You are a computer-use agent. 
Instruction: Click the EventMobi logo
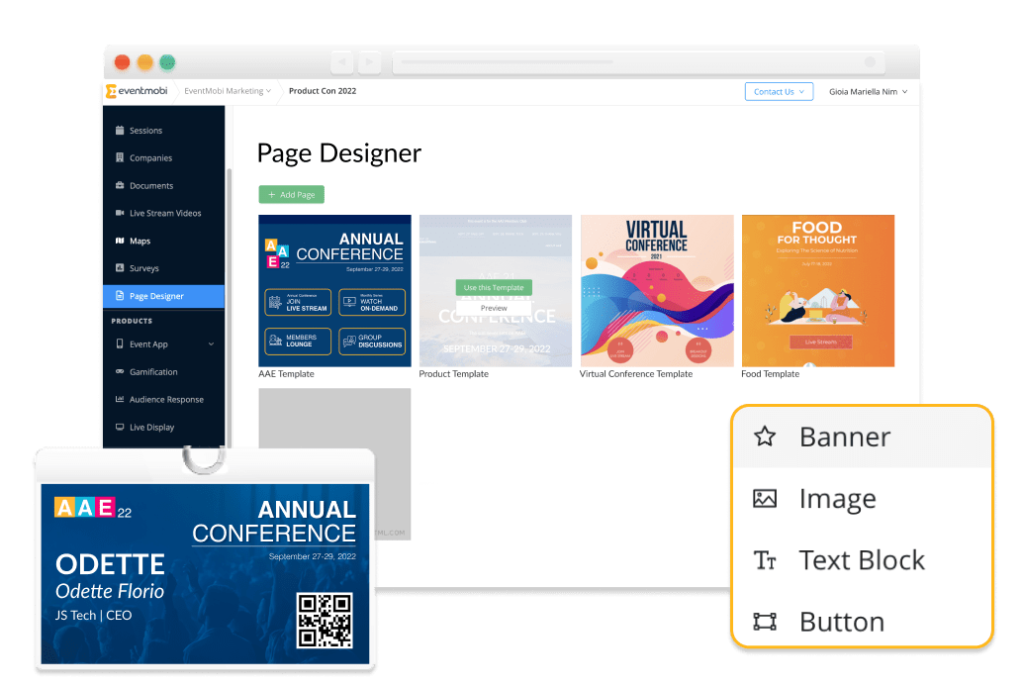pyautogui.click(x=138, y=90)
